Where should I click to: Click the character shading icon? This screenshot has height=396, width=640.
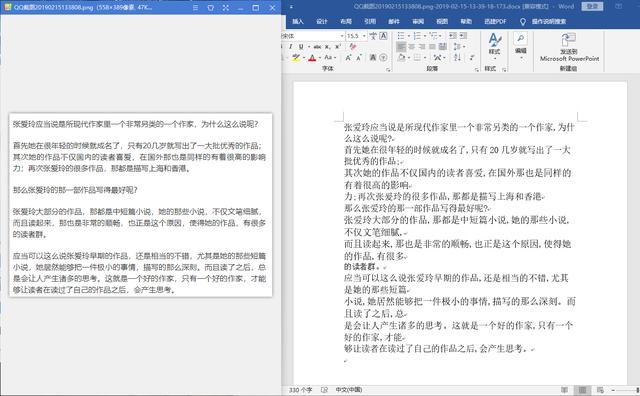tap(373, 58)
